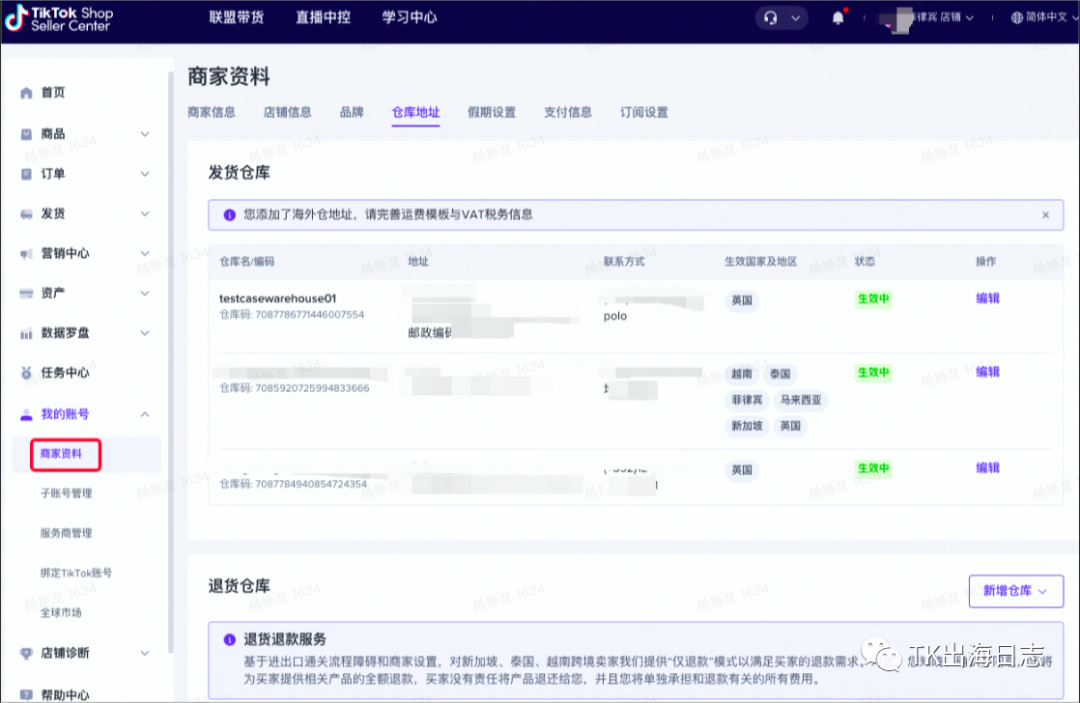1080x703 pixels.
Task: Open the 简体中文 language dropdown
Action: [x=1045, y=18]
